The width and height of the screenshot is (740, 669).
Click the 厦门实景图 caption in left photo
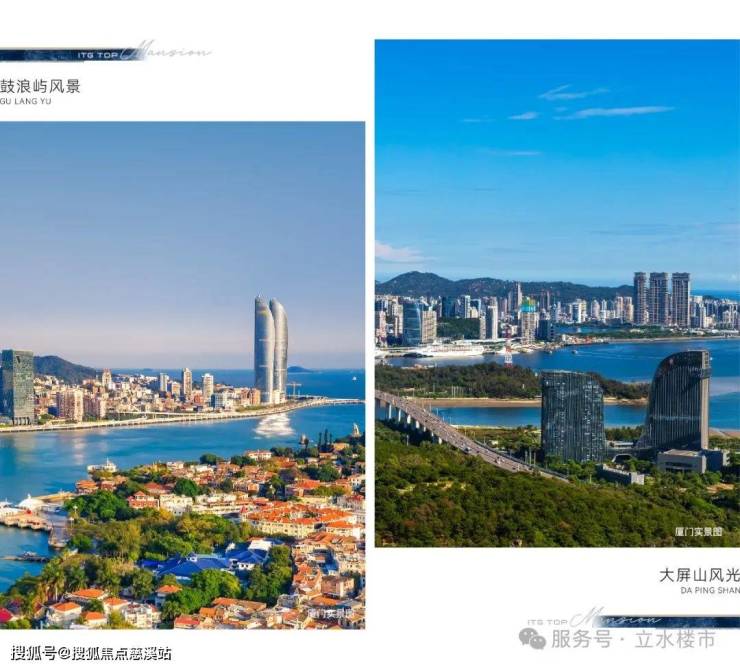[330, 614]
